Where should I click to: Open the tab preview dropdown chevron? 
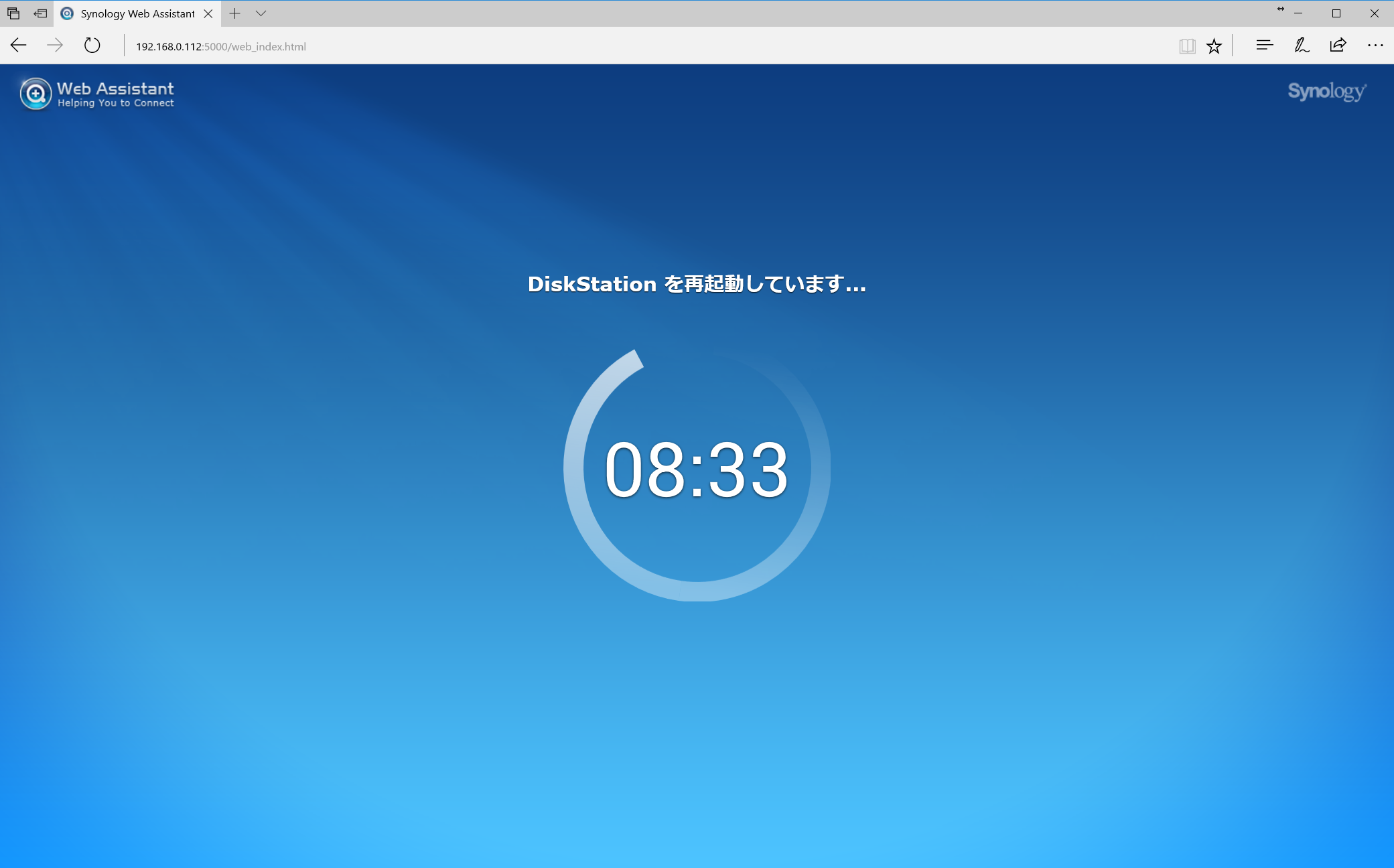coord(261,13)
